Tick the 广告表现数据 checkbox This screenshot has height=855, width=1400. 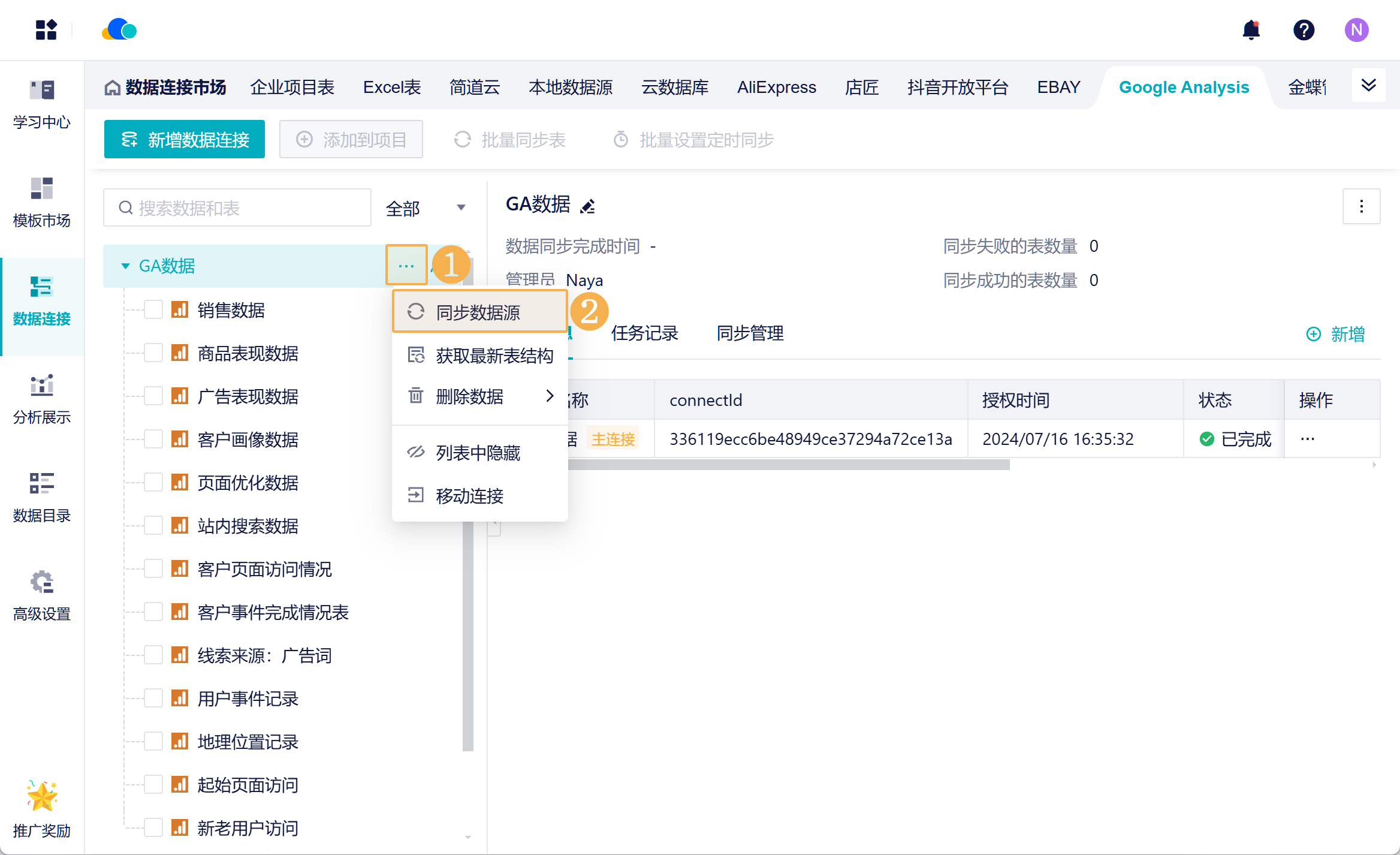[x=153, y=396]
